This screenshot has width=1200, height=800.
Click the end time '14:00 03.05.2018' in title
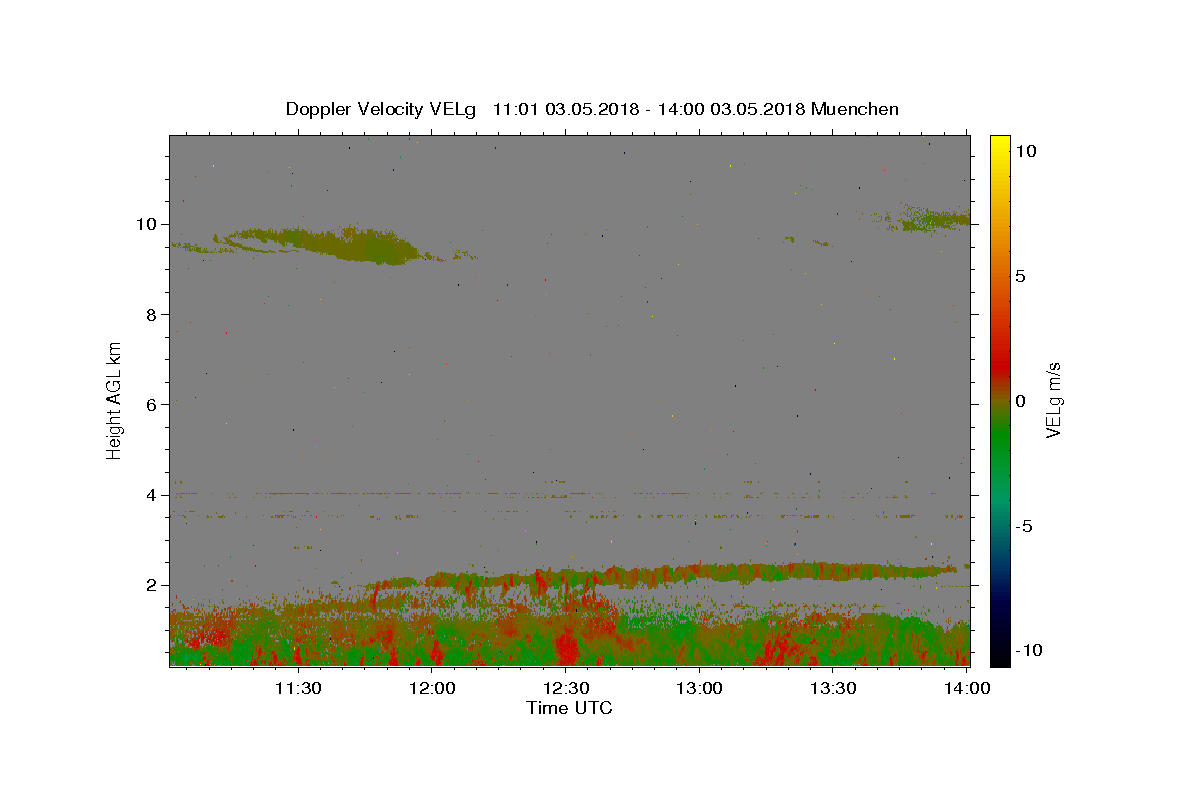[729, 109]
